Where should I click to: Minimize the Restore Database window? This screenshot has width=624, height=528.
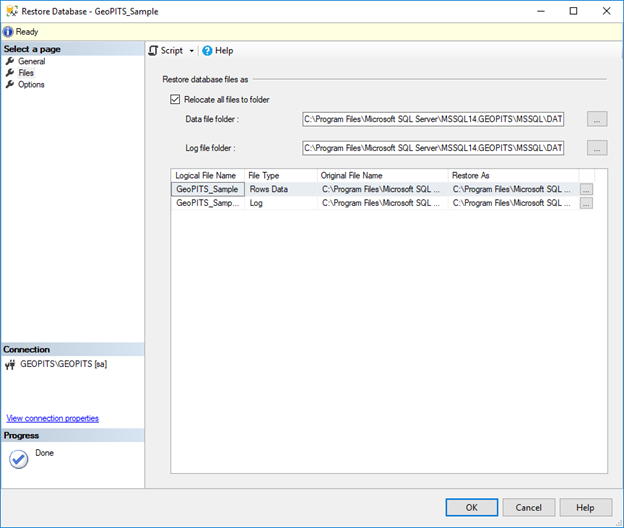click(540, 11)
